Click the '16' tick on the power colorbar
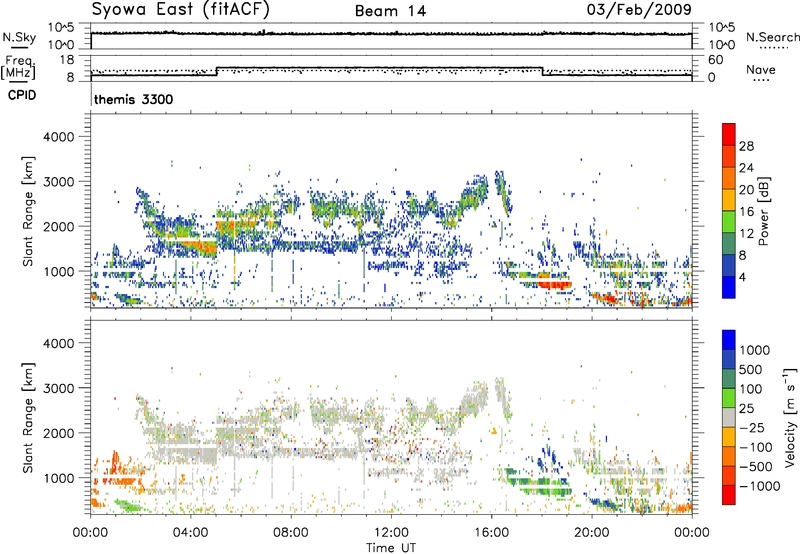The image size is (800, 554). (746, 212)
